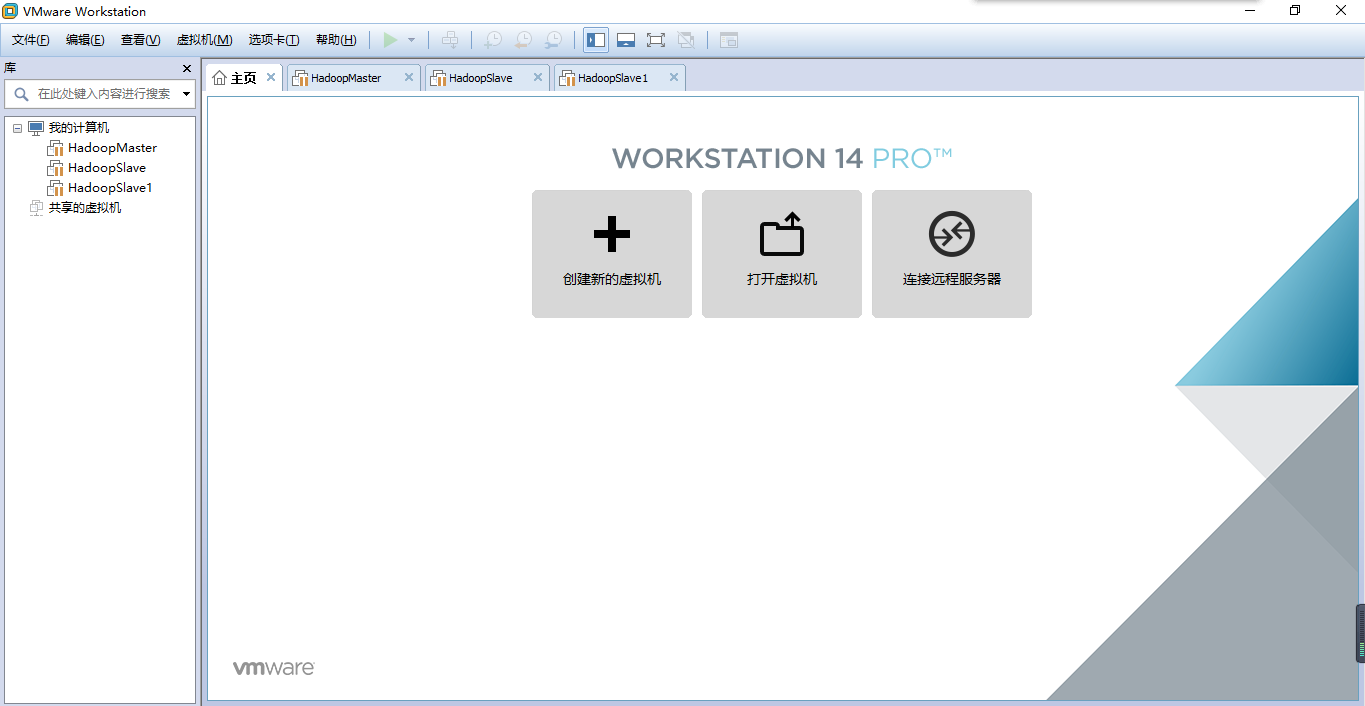Viewport: 1365px width, 706px height.
Task: Select HadoopSlave1 in the library tree
Action: pos(110,188)
